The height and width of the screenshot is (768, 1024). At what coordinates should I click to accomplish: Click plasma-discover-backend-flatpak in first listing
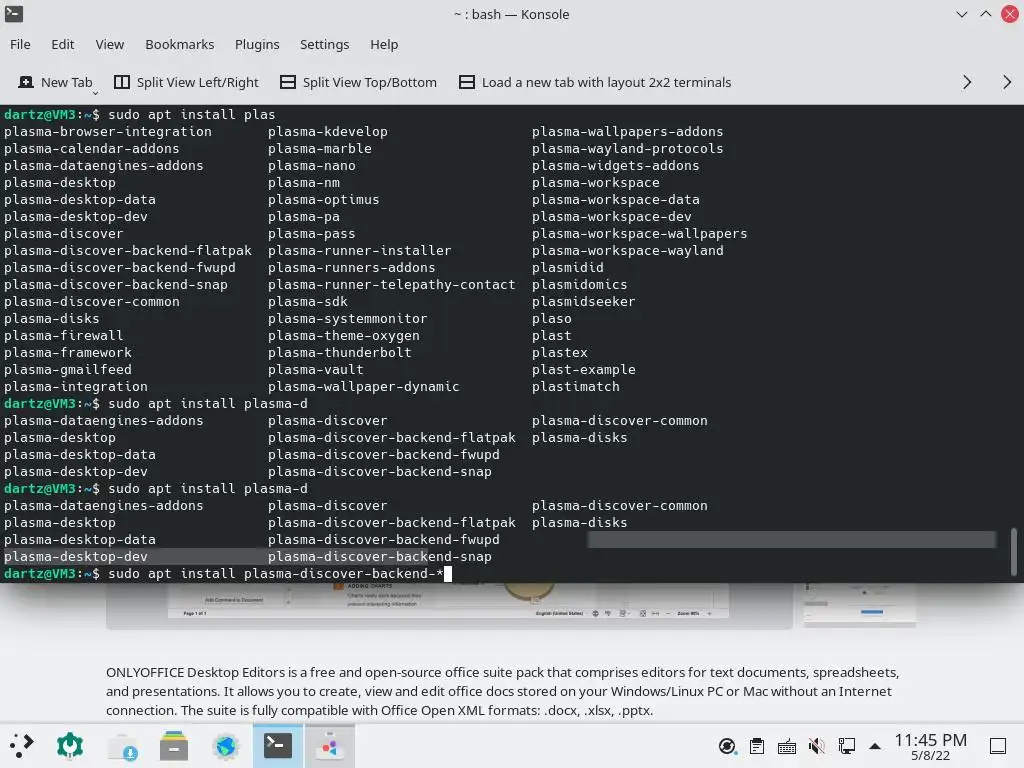[128, 251]
